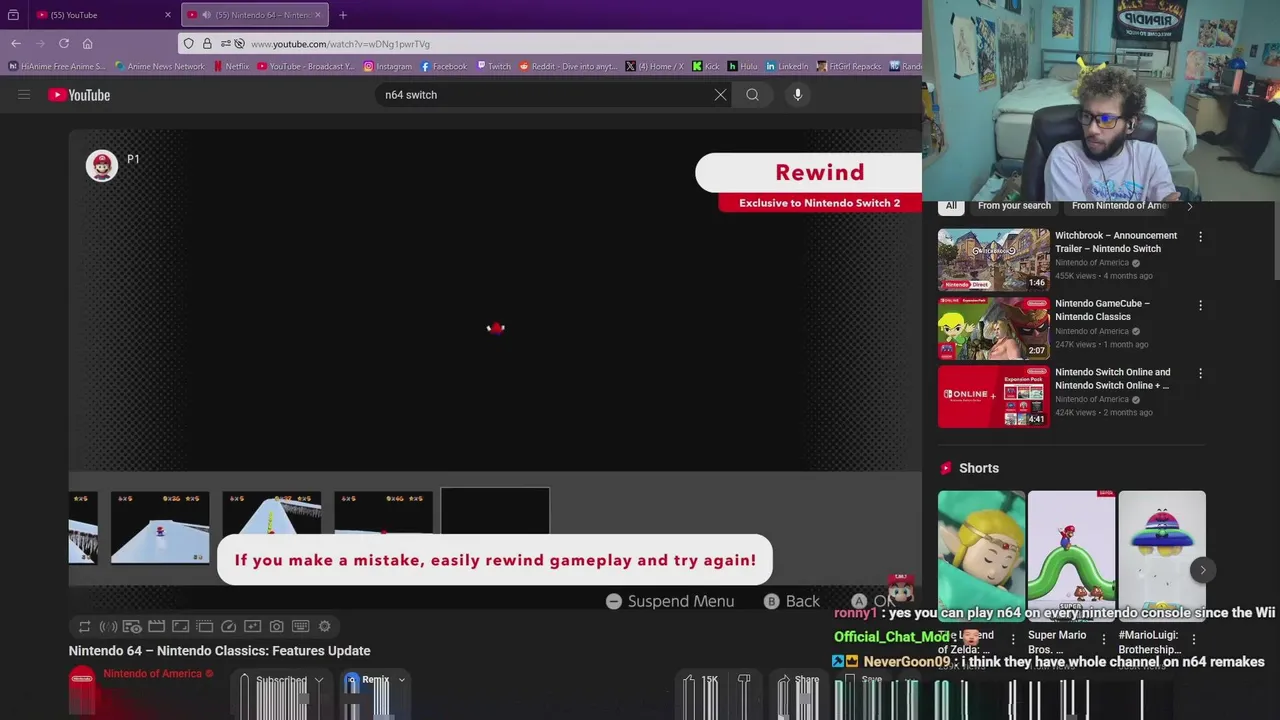
Task: Reload the page with the refresh icon
Action: pos(64,44)
